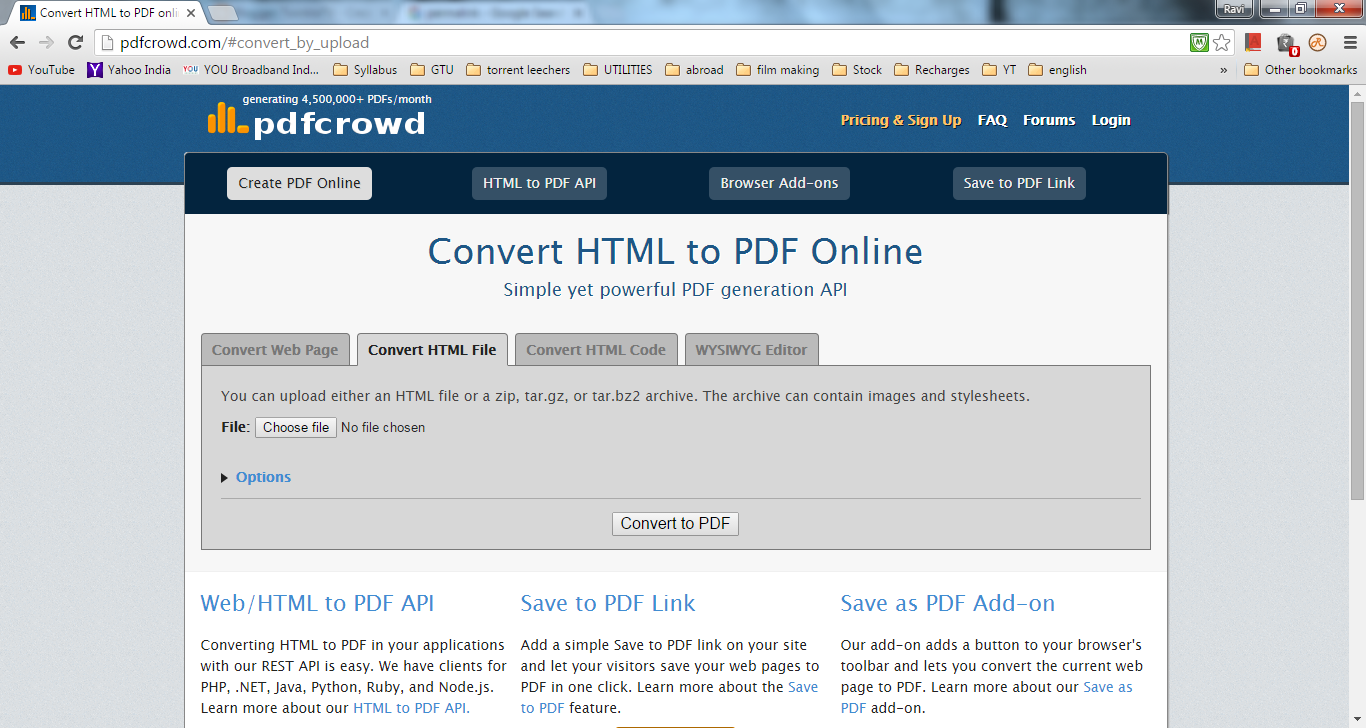
Task: Click the McAfee SiteAdvisor shield in address bar
Action: coord(1200,44)
